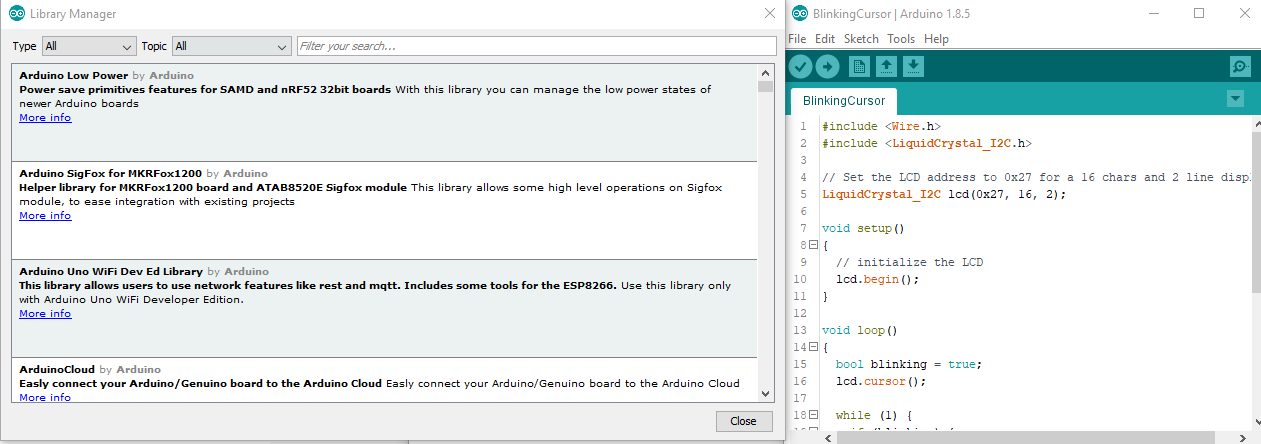Create a new sketch with the New icon
The height and width of the screenshot is (444, 1261).
click(858, 67)
